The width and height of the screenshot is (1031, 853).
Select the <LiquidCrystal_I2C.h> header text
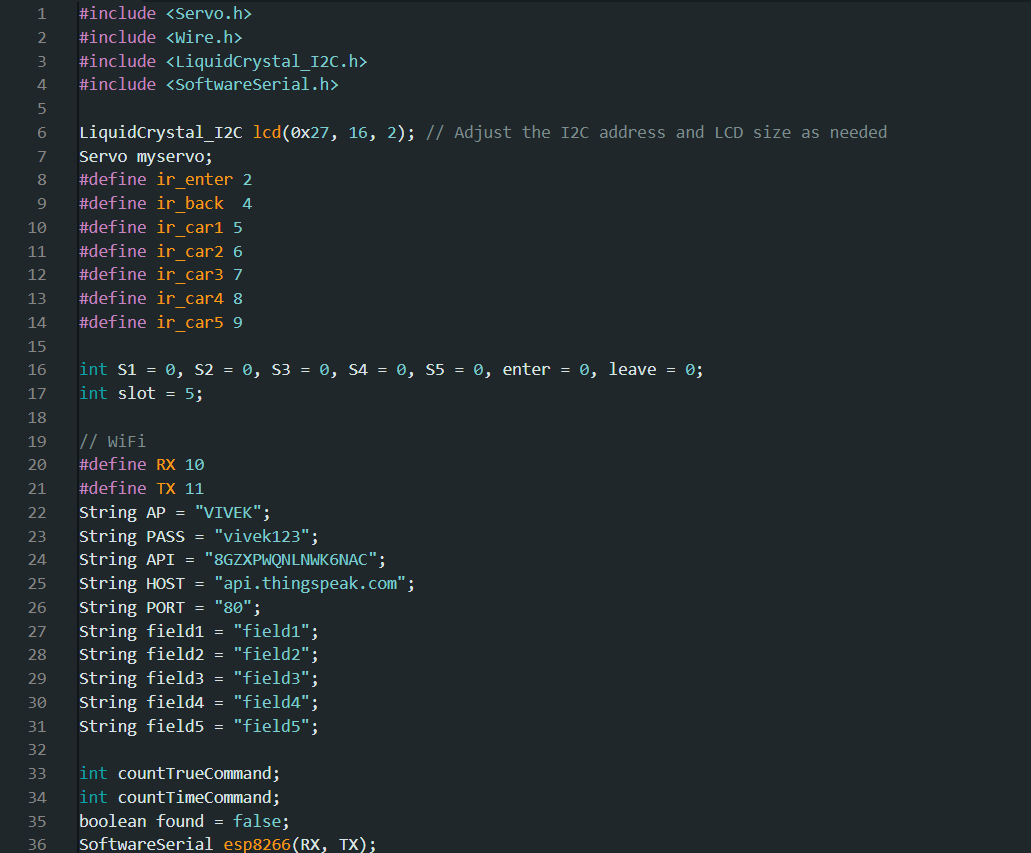click(266, 62)
